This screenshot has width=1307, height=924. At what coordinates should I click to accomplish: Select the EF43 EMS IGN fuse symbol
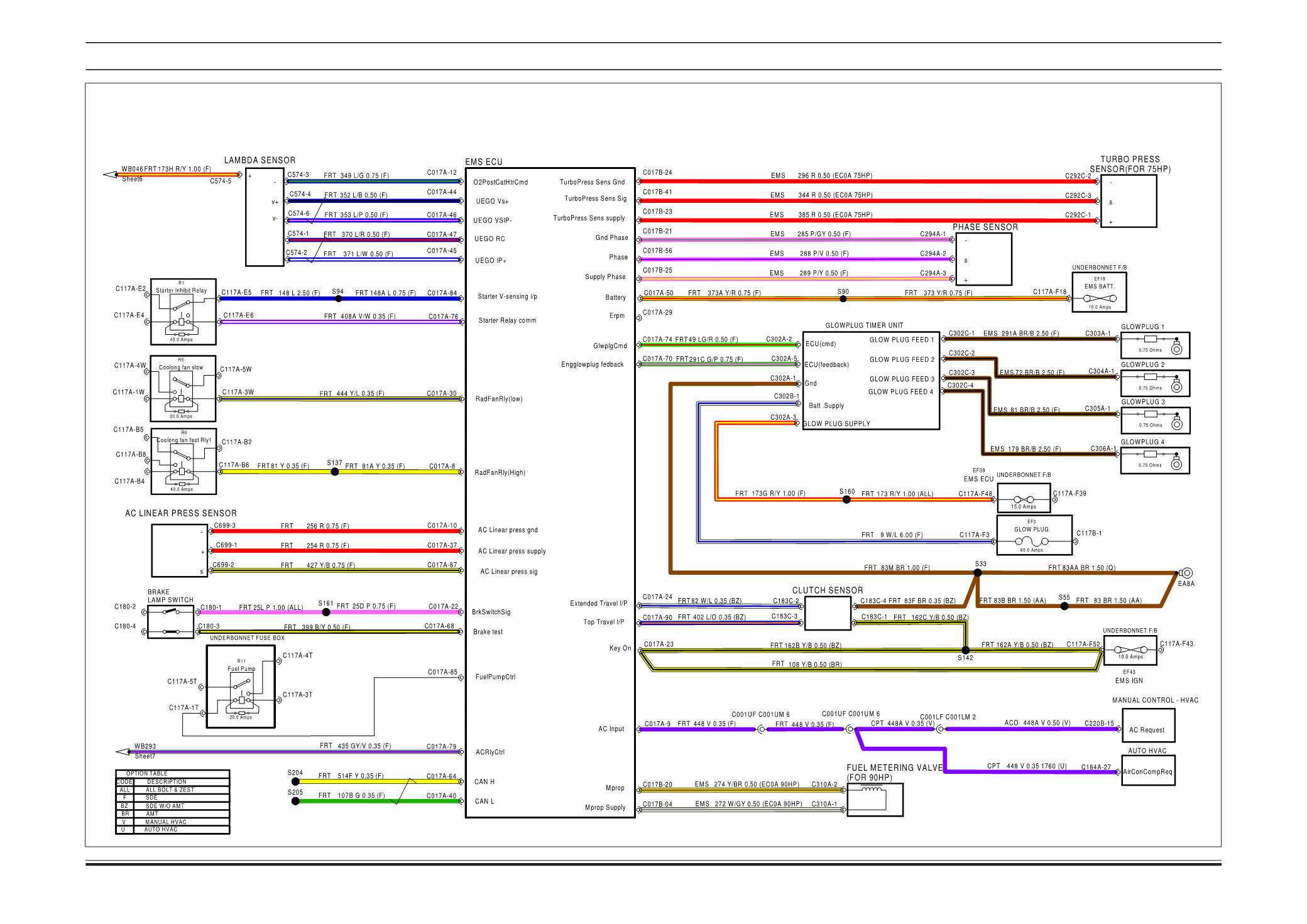tap(1130, 650)
